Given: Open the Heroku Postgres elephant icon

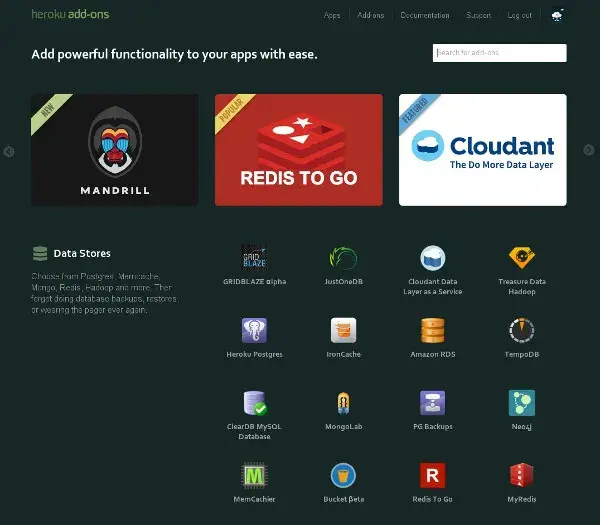Looking at the screenshot, I should (x=254, y=330).
